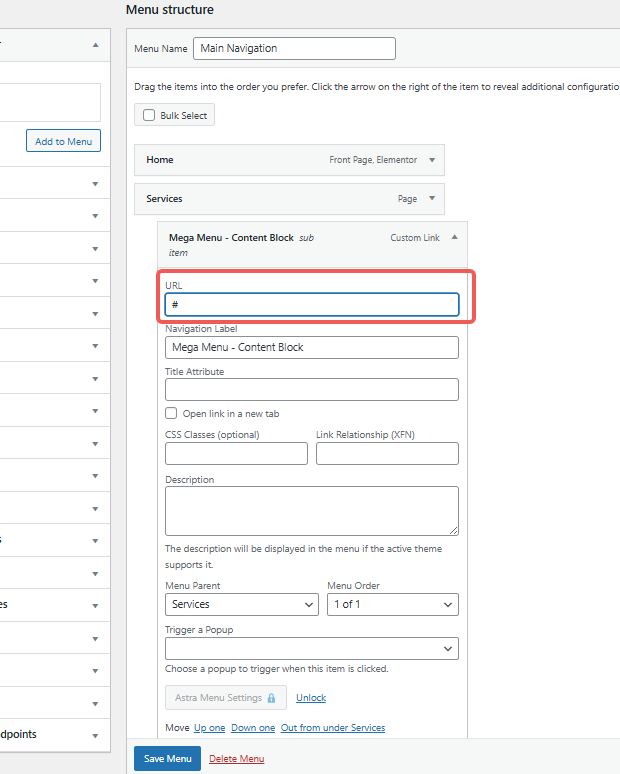Check Open link in a new tab

[171, 413]
